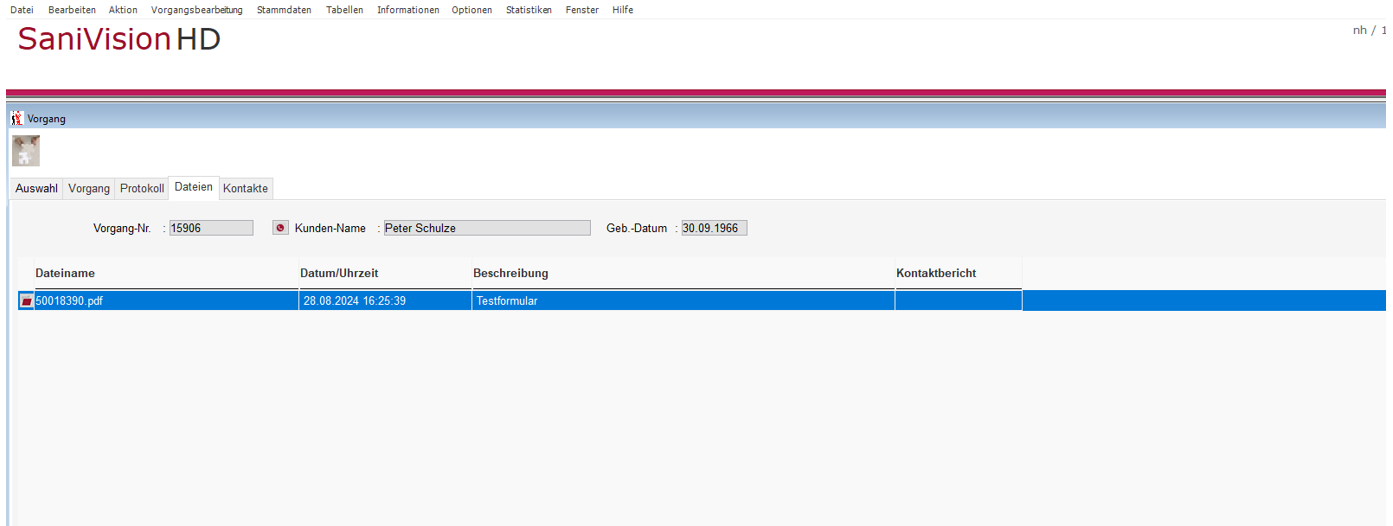Open the Aktion menu
This screenshot has width=1393, height=526.
coord(123,10)
